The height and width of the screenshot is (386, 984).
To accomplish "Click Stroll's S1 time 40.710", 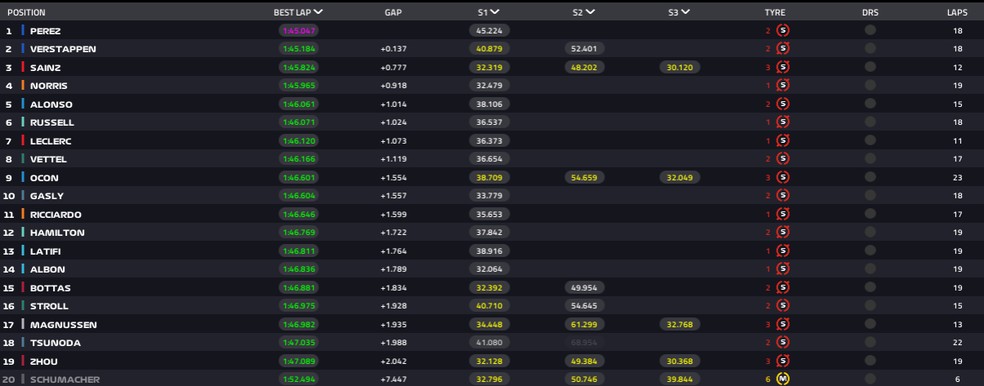I will coord(489,306).
